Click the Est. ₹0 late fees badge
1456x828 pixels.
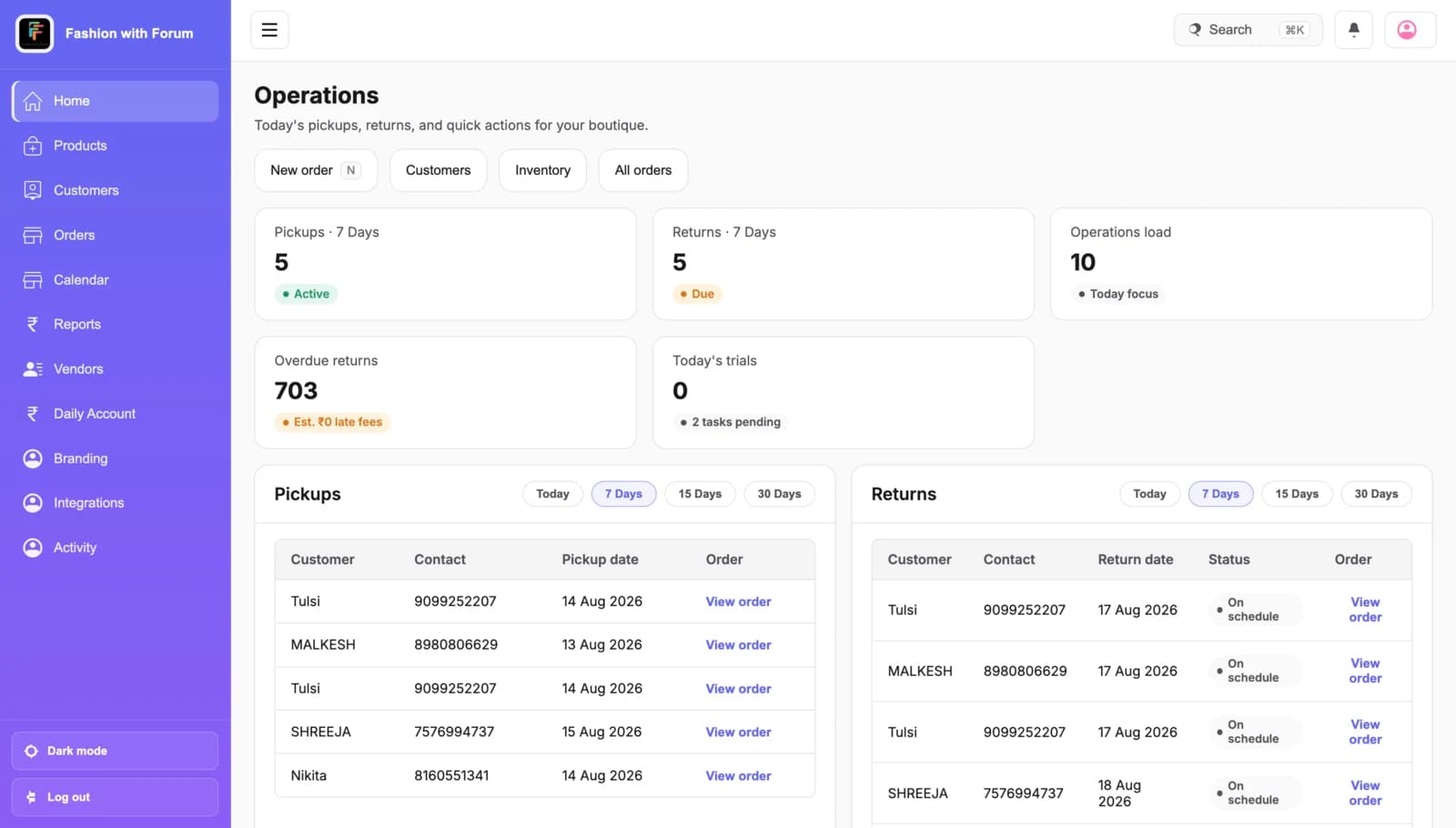pos(332,422)
